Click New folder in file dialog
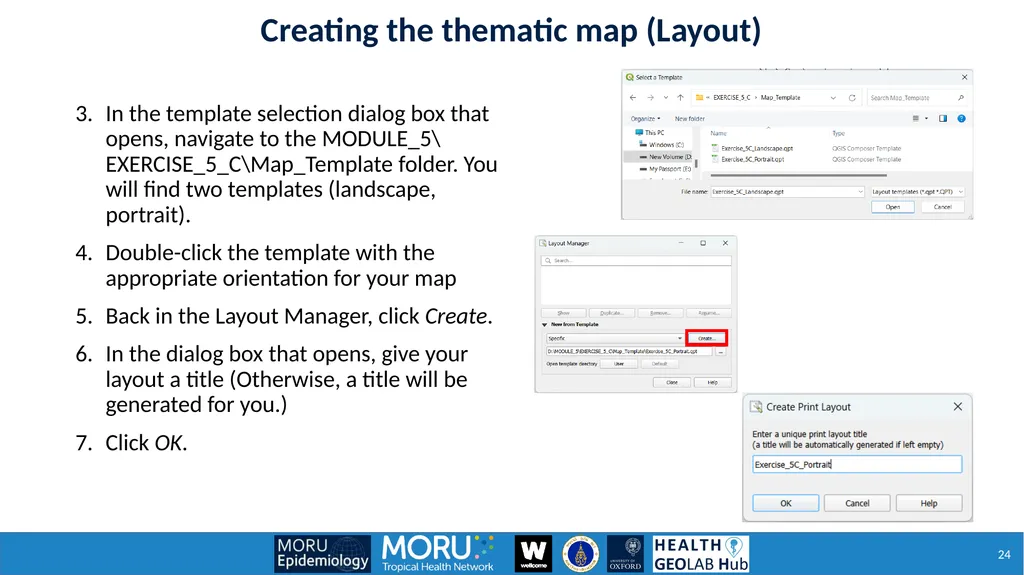The image size is (1024, 575). pyautogui.click(x=690, y=119)
